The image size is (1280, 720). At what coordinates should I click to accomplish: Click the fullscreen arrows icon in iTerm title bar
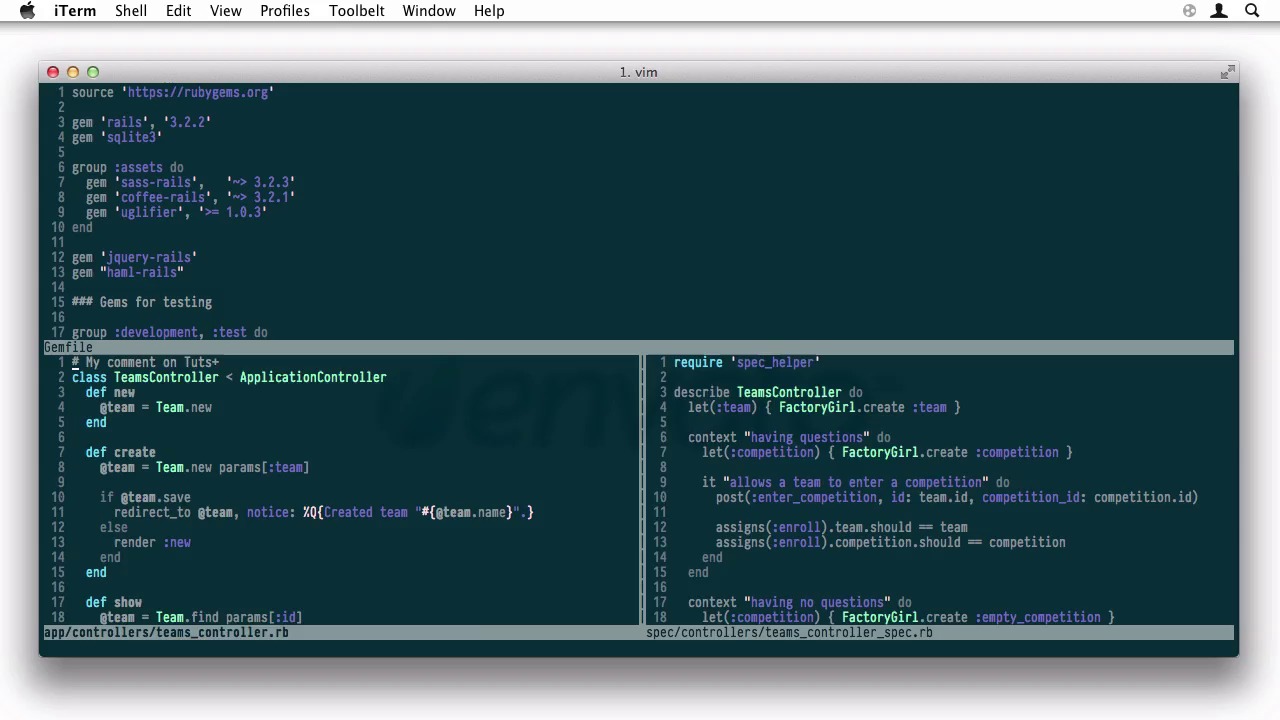coord(1227,72)
